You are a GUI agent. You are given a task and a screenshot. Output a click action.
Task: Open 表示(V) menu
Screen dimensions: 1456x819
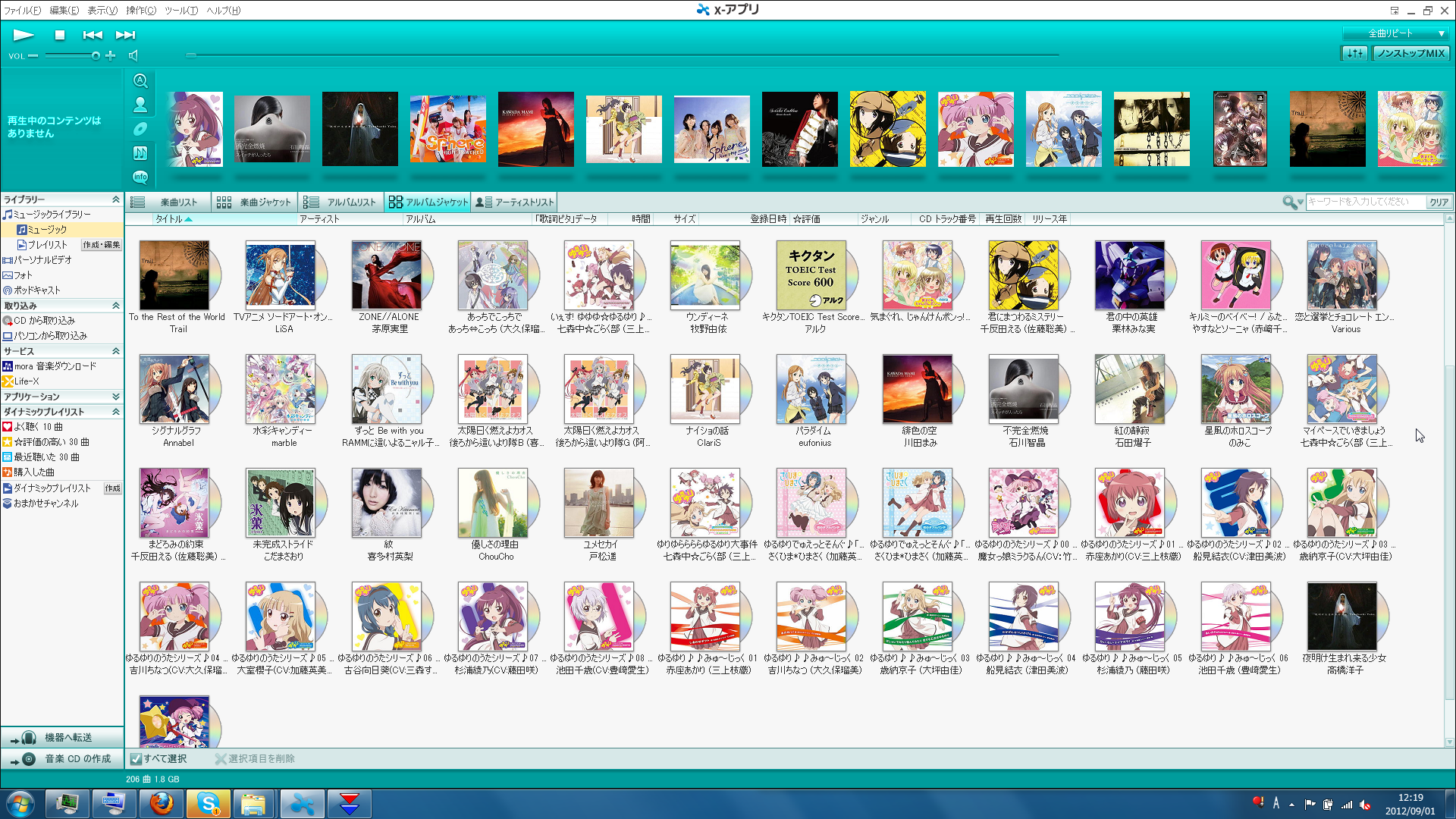[102, 10]
